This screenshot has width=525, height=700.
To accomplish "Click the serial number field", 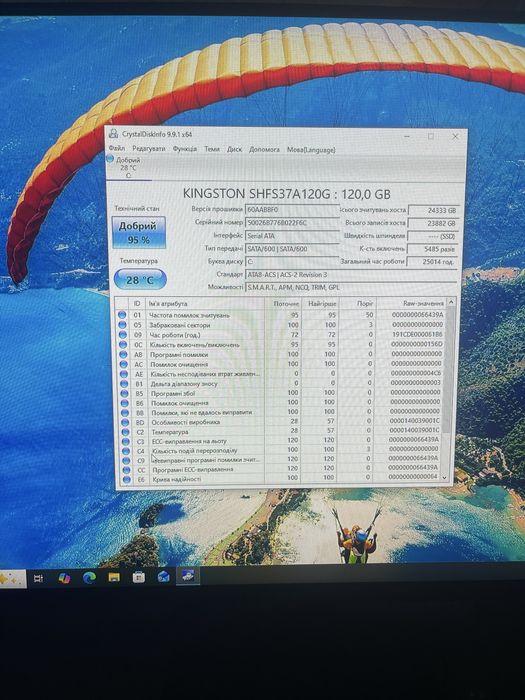I will (292, 222).
